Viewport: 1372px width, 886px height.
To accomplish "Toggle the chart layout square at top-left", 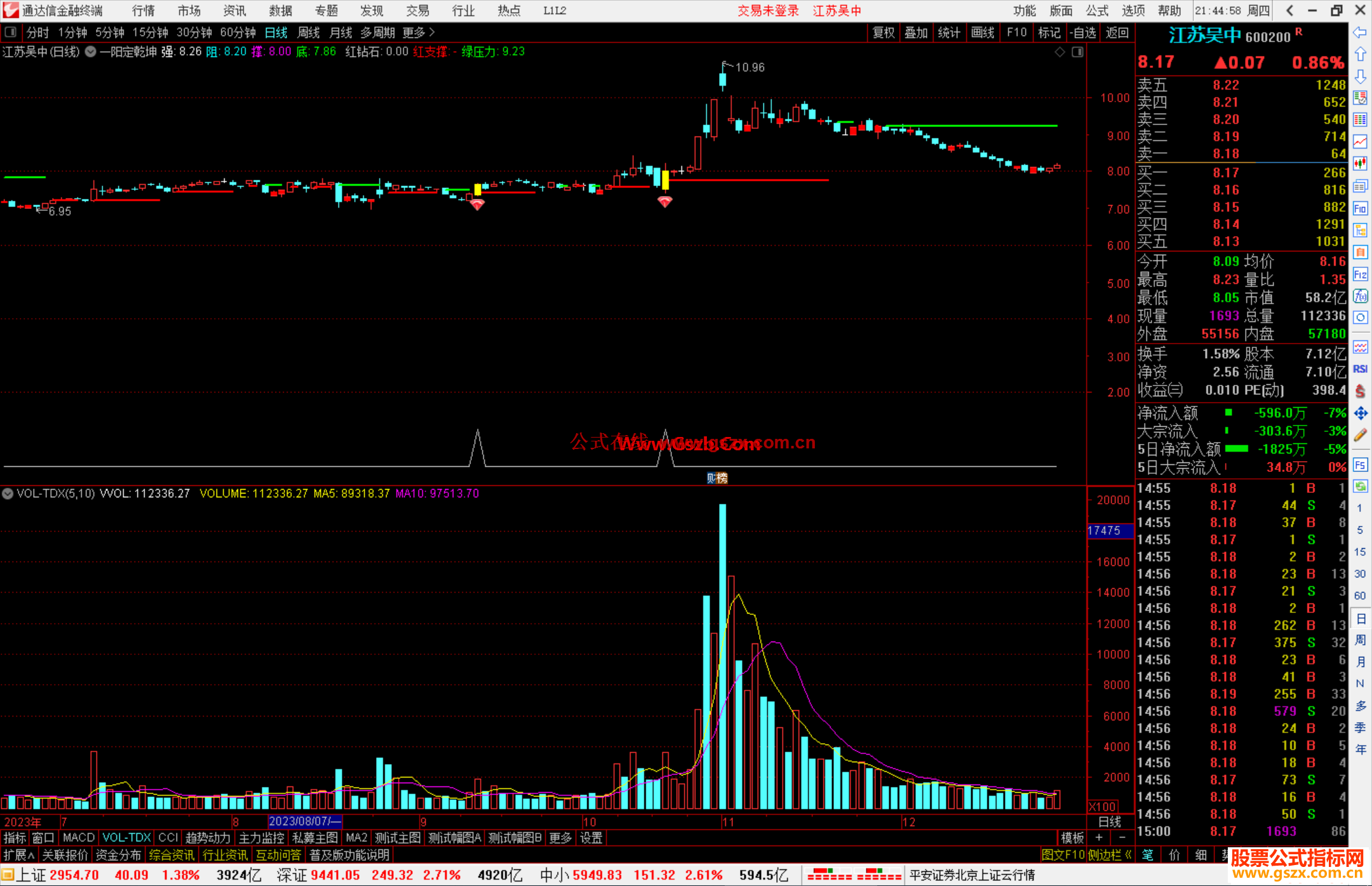I will point(11,32).
